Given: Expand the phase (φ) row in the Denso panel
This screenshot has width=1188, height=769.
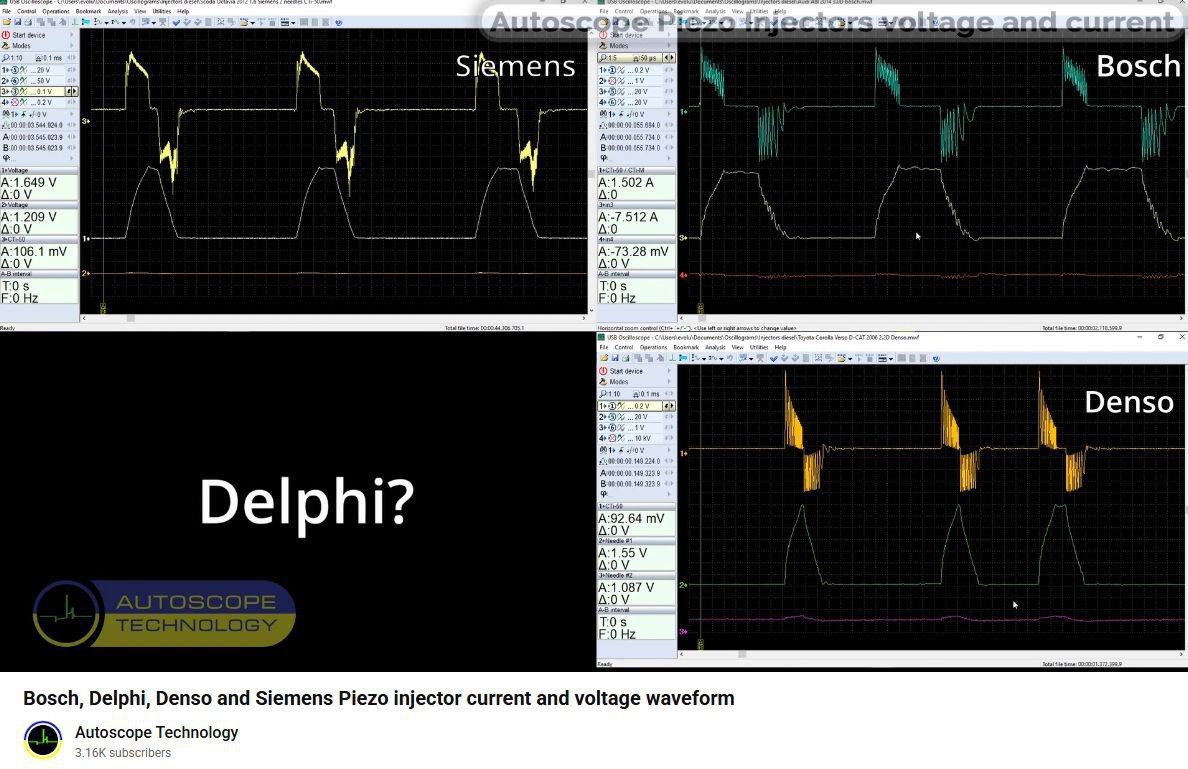Looking at the screenshot, I should coord(670,494).
